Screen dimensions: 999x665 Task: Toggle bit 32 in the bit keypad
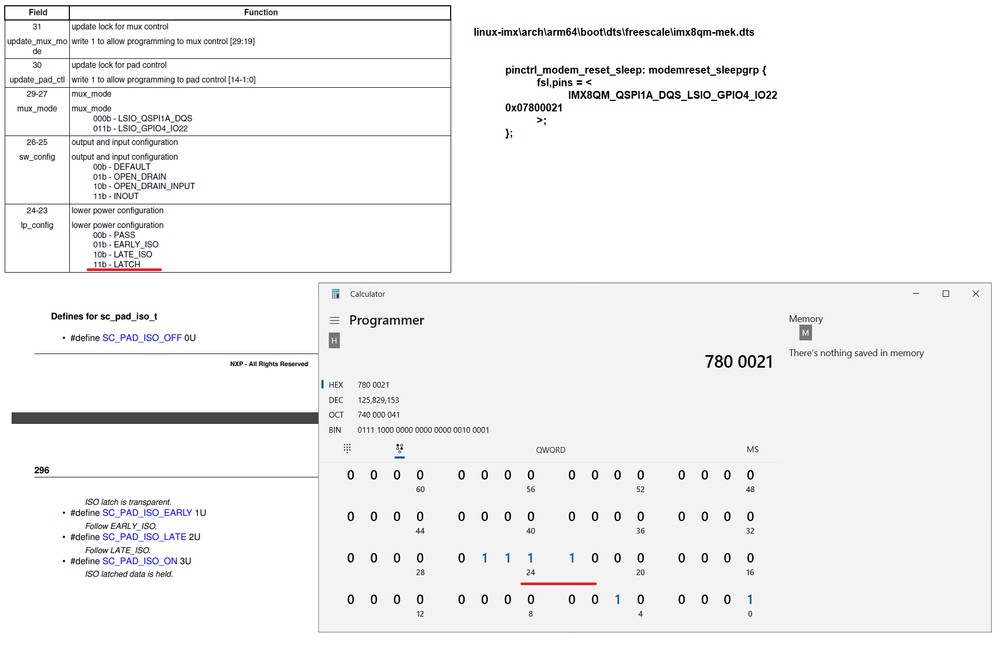pyautogui.click(x=750, y=517)
